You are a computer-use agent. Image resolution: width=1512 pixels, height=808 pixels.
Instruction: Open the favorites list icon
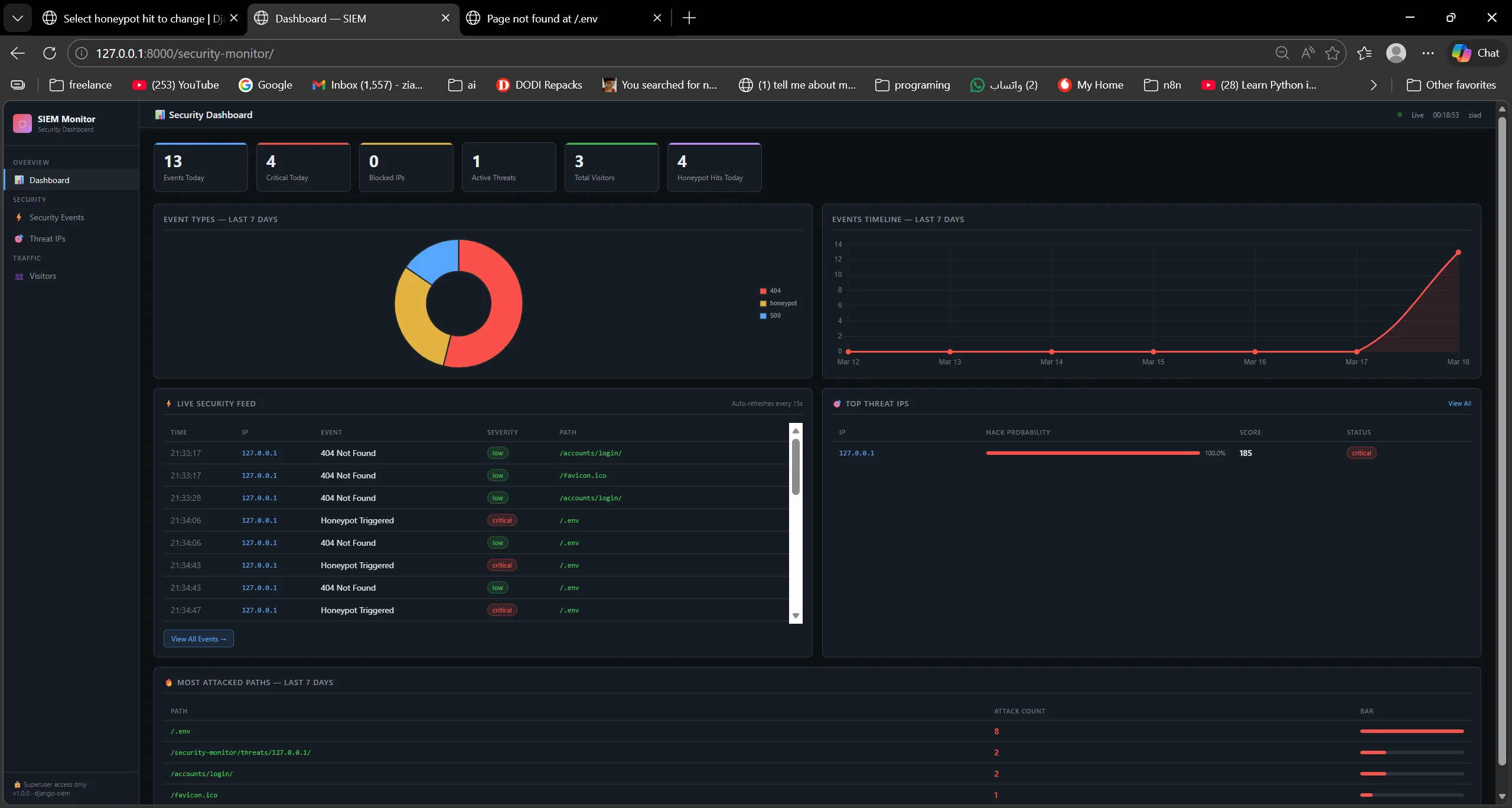(1364, 53)
